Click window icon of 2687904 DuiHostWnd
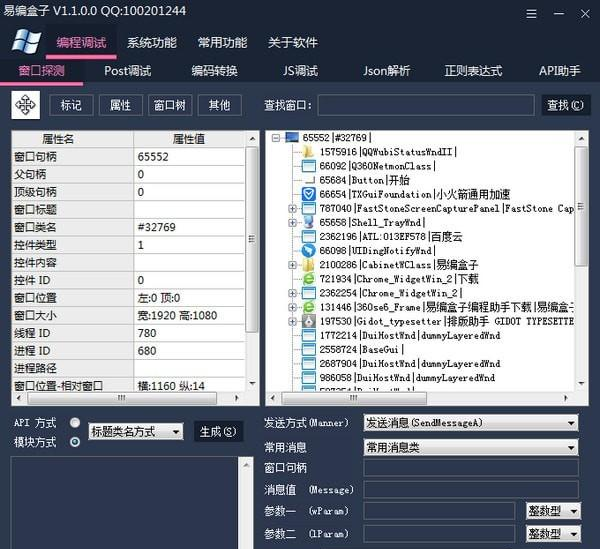 point(308,364)
